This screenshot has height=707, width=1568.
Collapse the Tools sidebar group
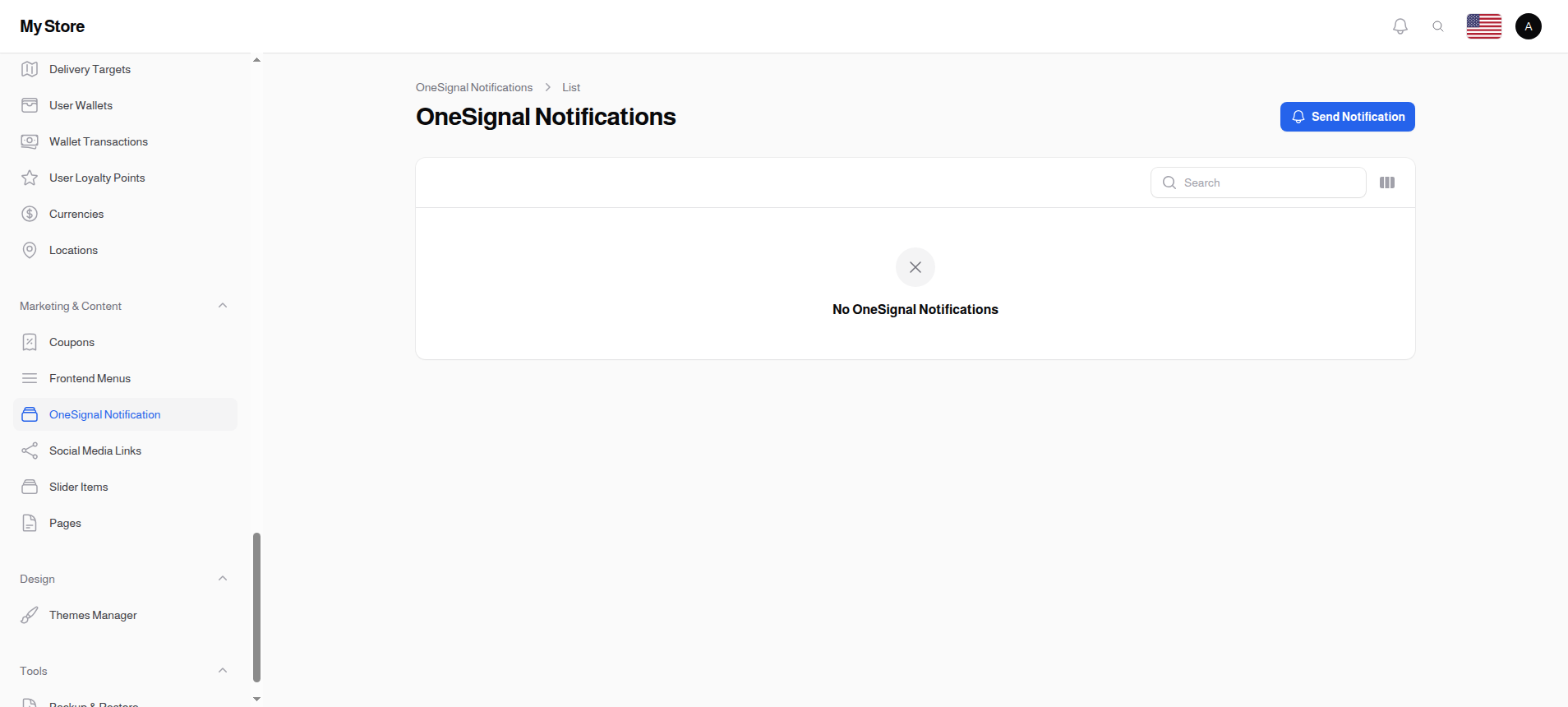coord(223,671)
